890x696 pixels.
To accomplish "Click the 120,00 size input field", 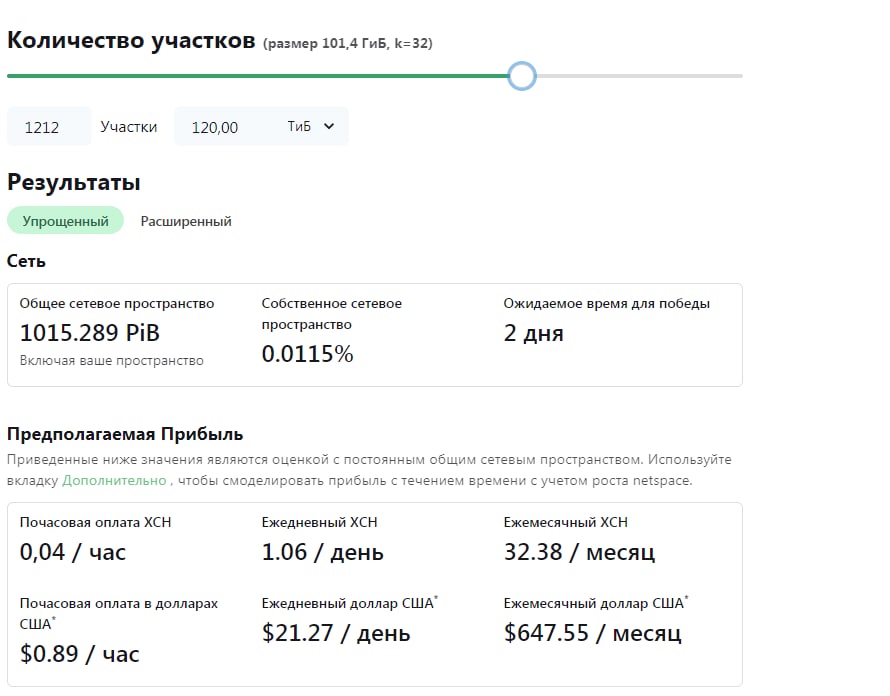I will point(225,127).
